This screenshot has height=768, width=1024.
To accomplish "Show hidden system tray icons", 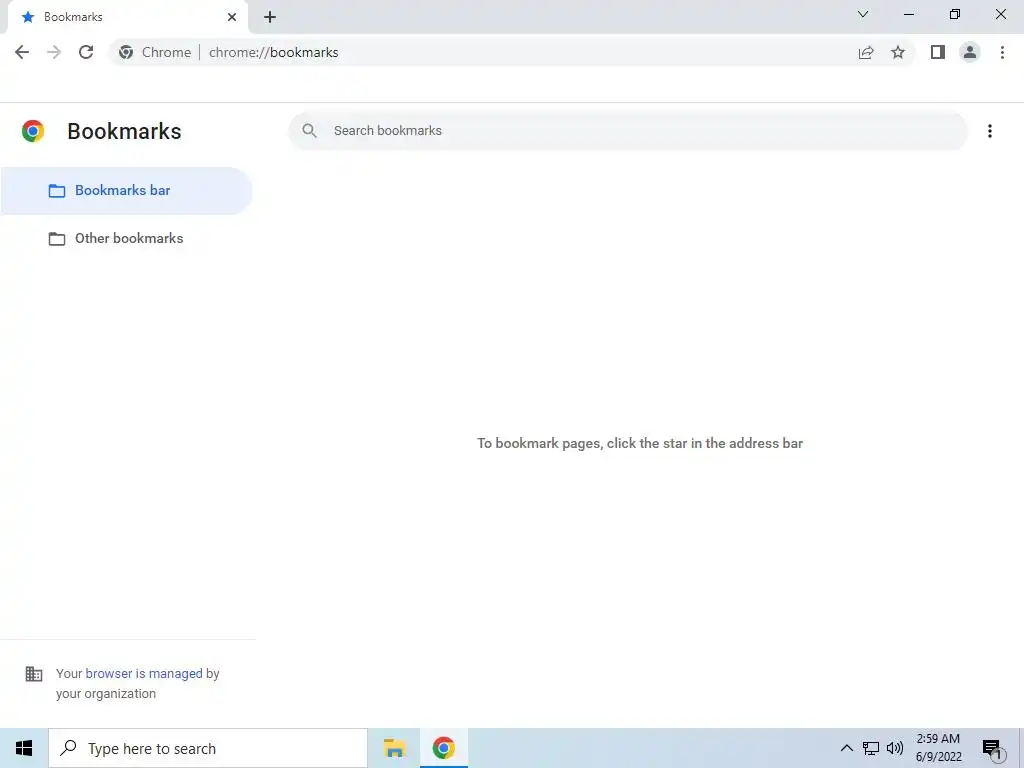I will [x=846, y=748].
